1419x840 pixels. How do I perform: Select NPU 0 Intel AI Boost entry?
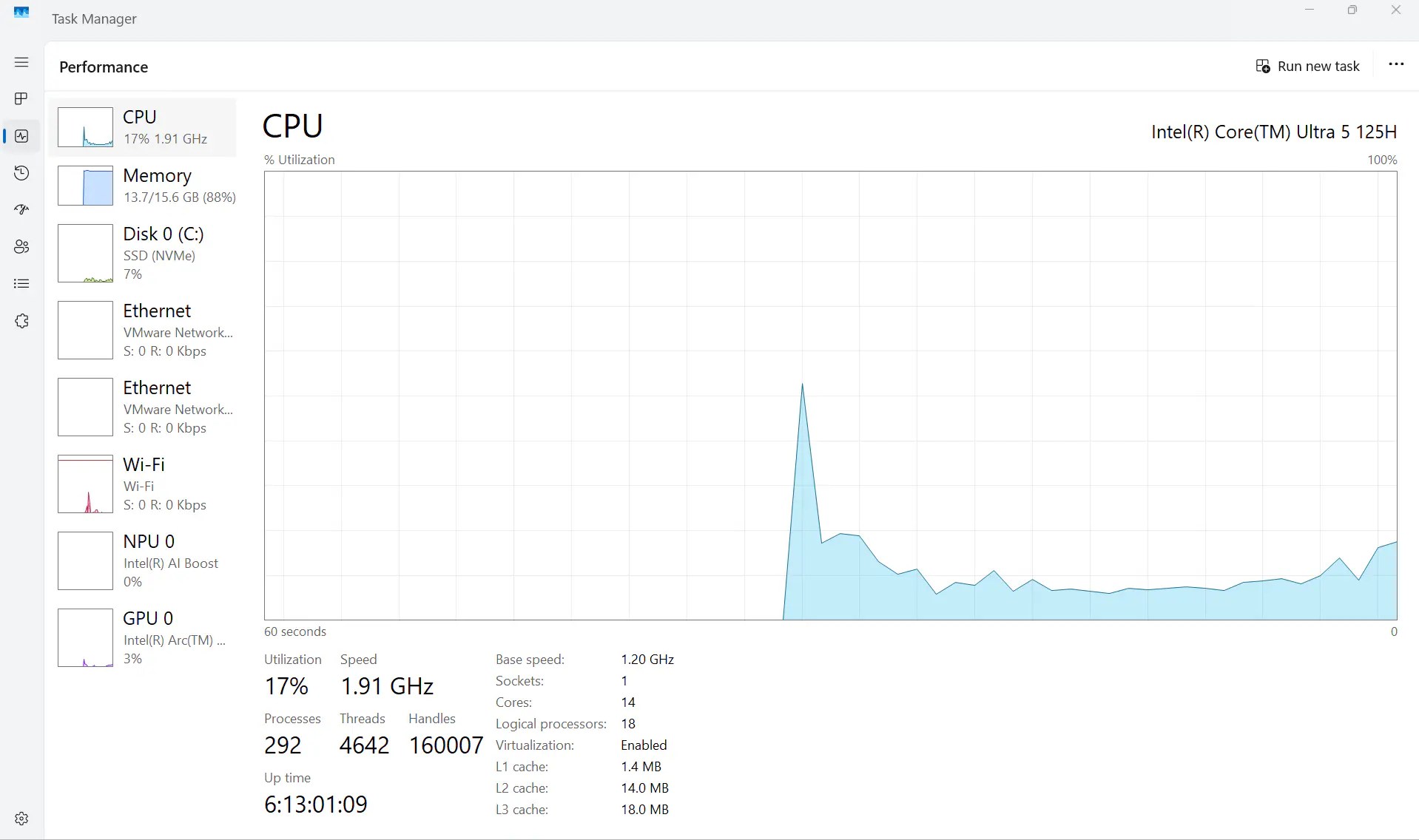click(143, 561)
